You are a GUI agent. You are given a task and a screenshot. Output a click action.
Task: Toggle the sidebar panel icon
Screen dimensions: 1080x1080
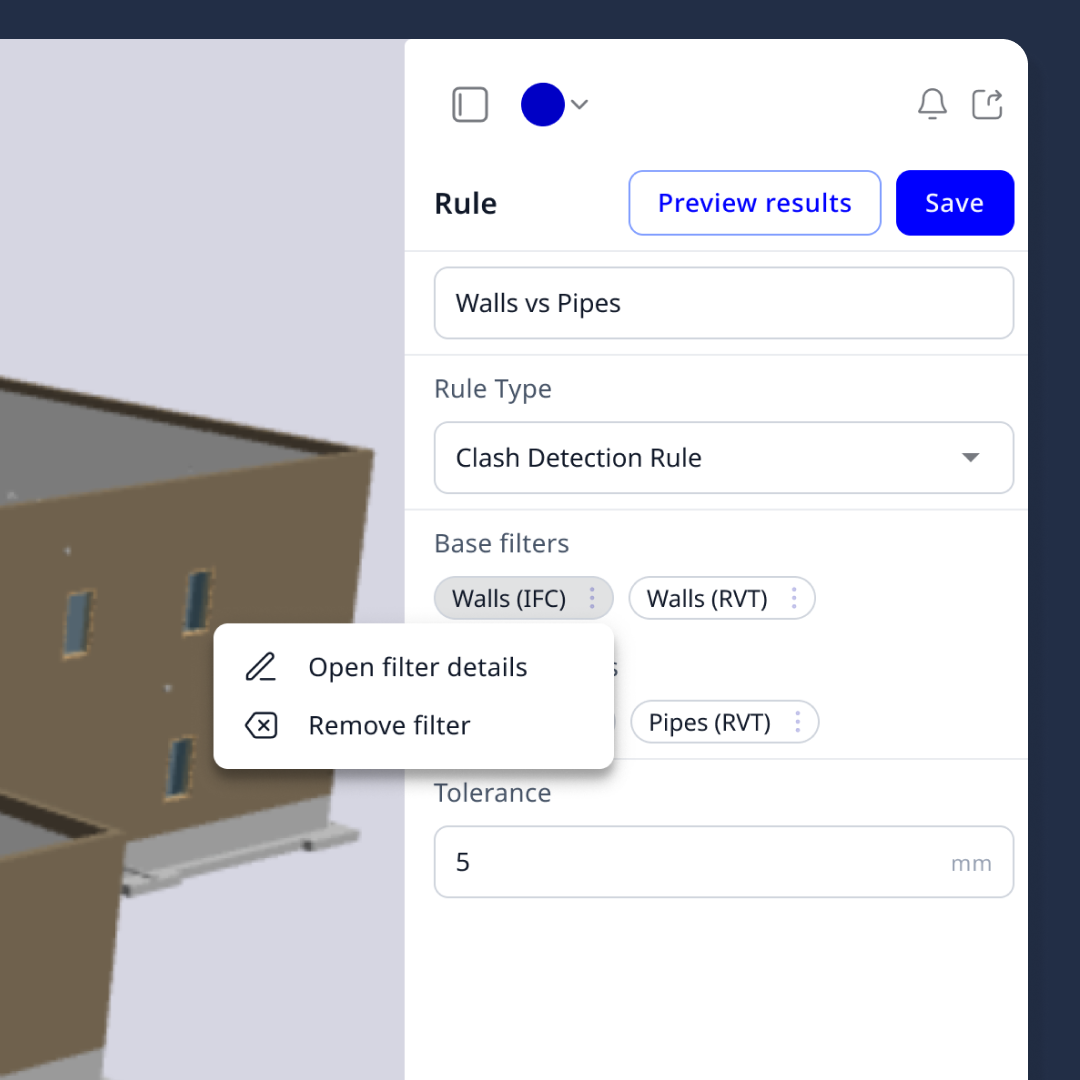click(470, 103)
